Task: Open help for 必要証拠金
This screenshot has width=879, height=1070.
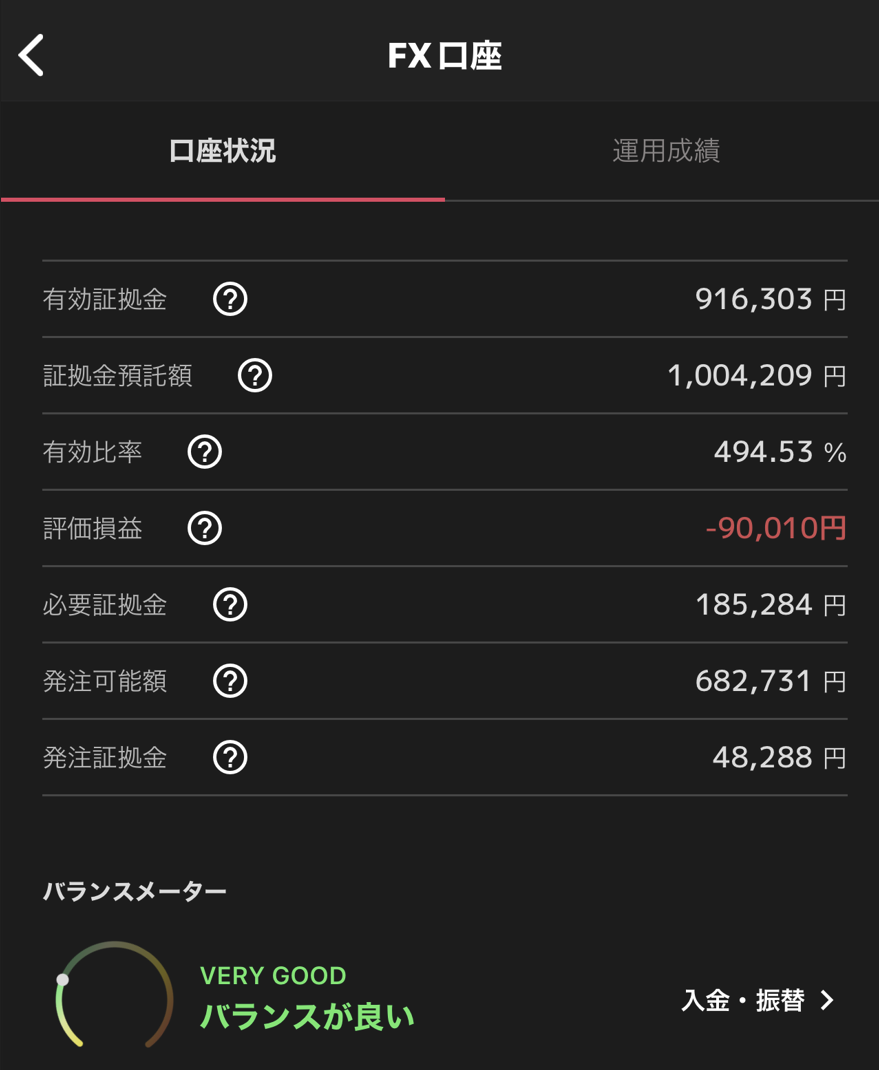Action: click(230, 605)
